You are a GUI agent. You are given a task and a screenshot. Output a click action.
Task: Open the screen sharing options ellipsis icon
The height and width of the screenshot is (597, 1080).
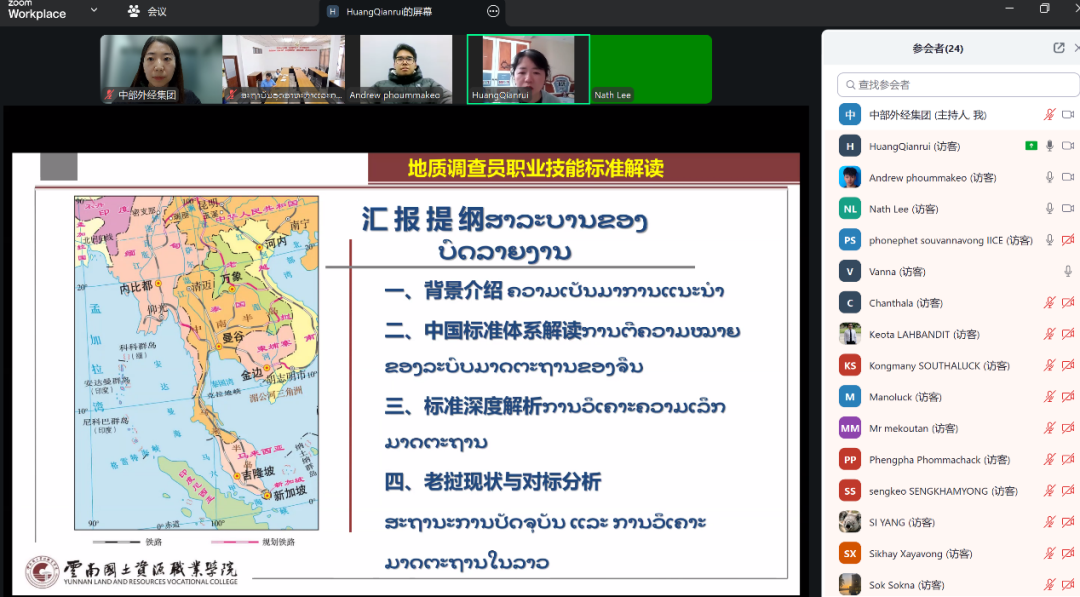click(x=493, y=12)
